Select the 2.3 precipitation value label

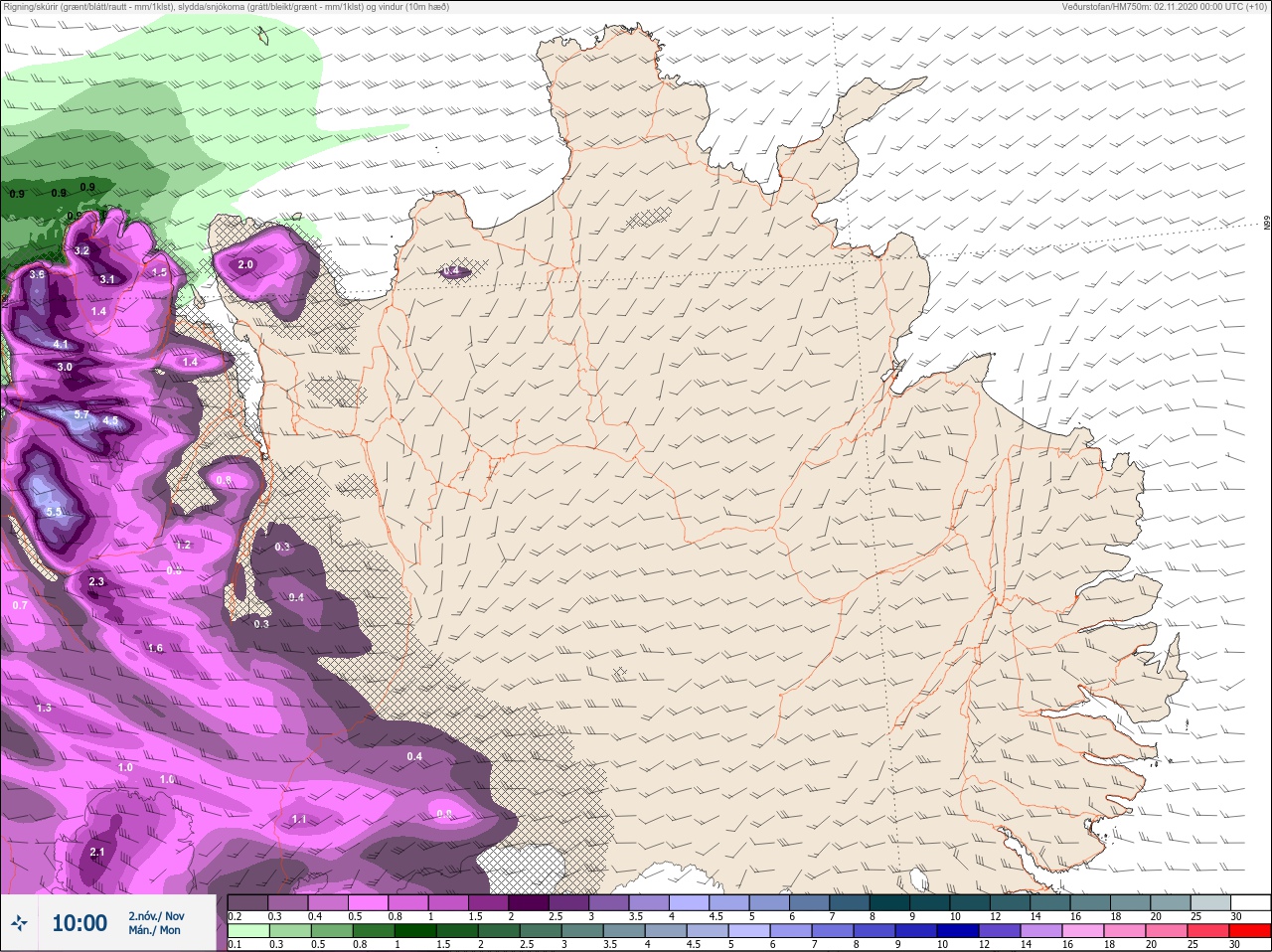96,582
